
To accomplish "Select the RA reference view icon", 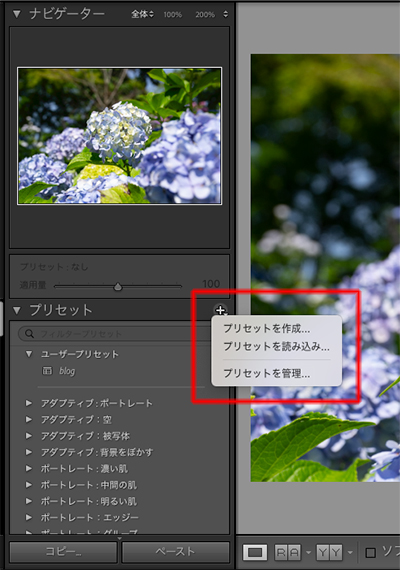I will click(x=288, y=553).
